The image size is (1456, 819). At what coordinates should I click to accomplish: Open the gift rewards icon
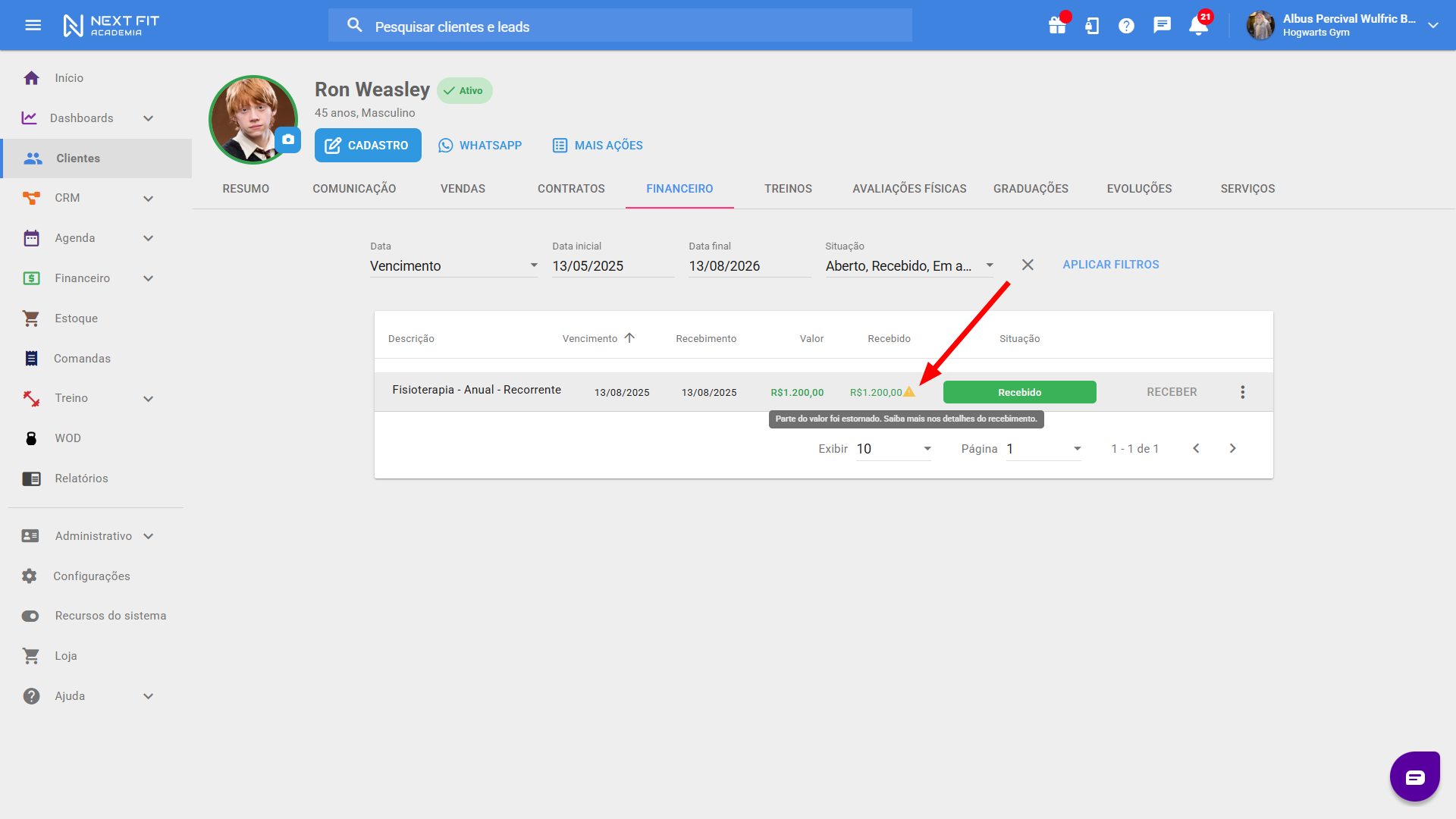click(x=1057, y=26)
